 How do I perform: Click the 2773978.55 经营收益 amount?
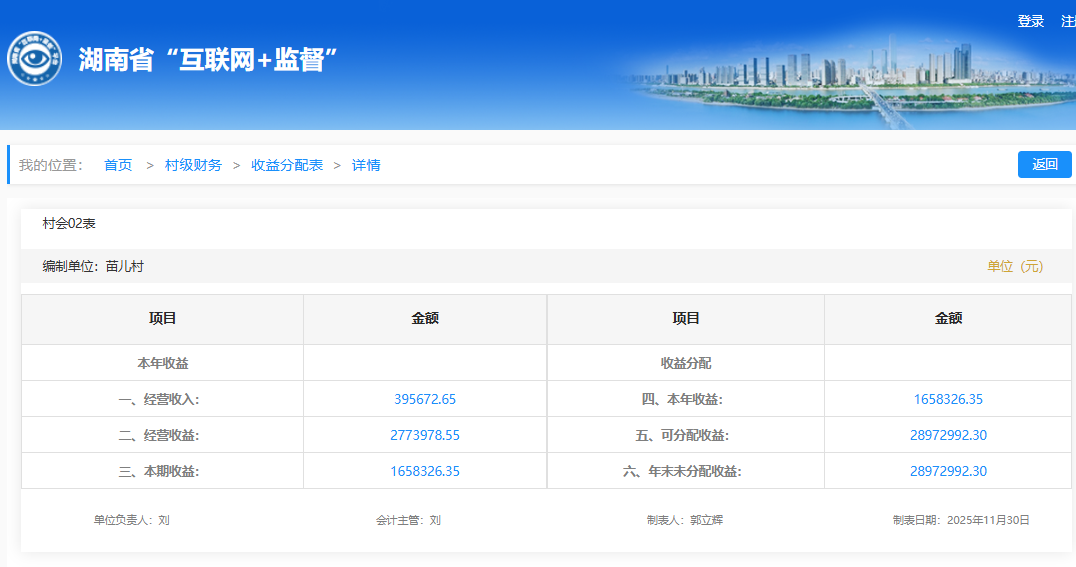(425, 435)
